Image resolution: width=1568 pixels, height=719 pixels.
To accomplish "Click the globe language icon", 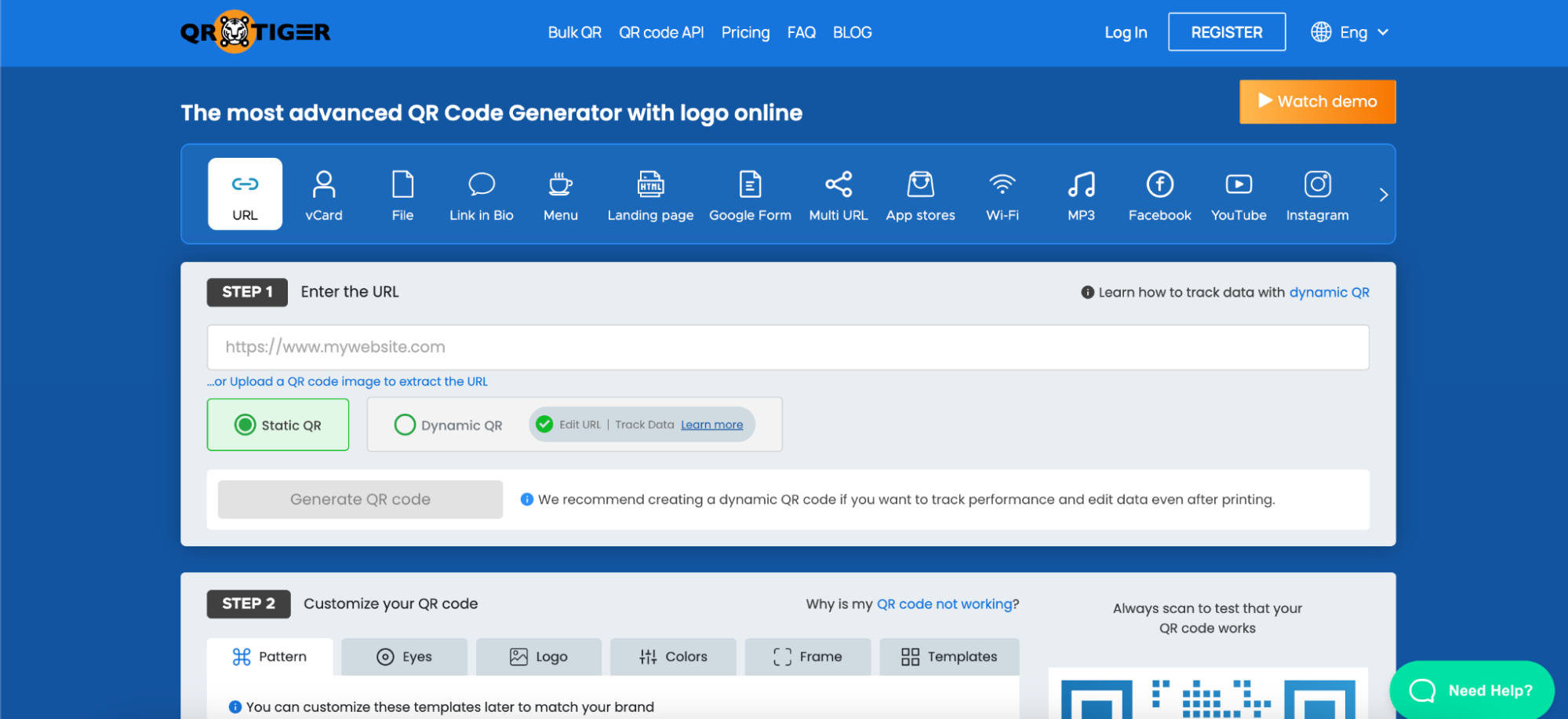I will coord(1321,32).
